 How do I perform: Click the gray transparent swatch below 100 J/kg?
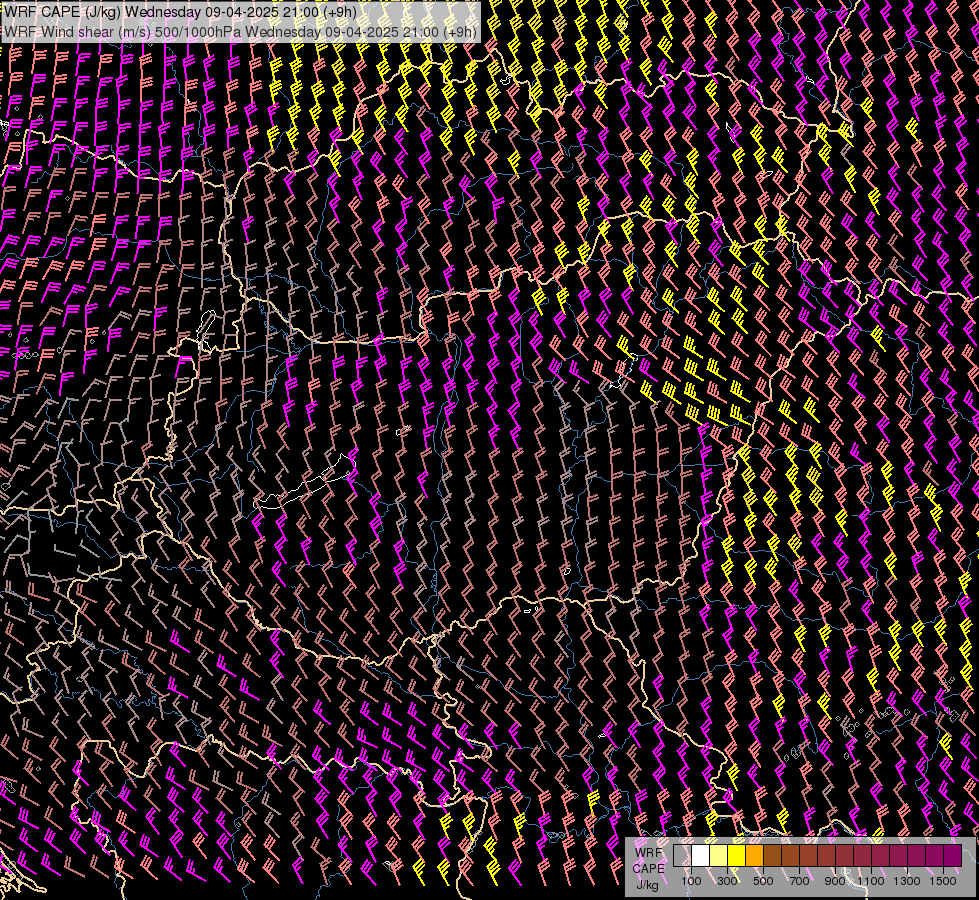682,856
